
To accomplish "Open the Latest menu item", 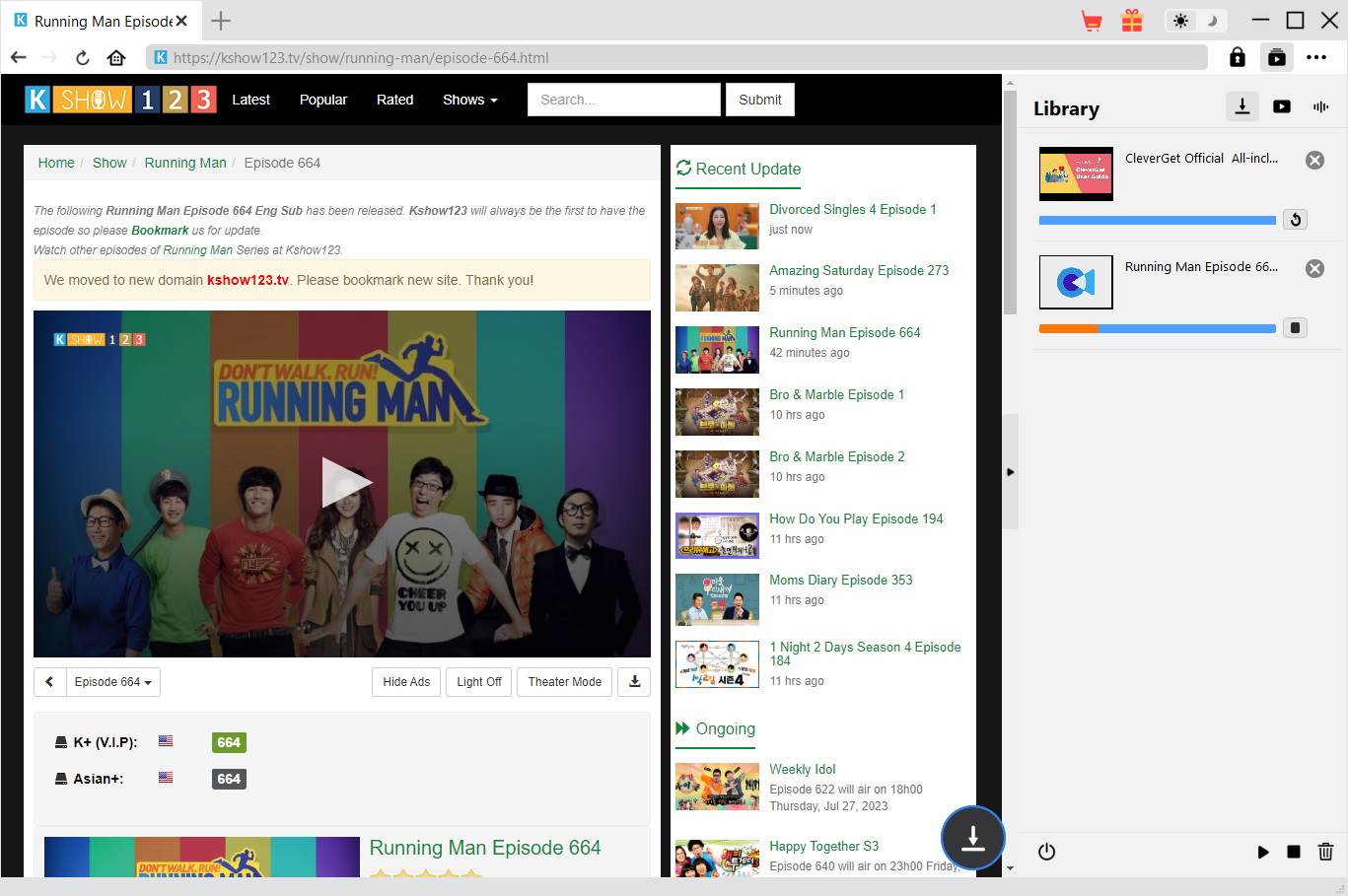I will (x=250, y=100).
